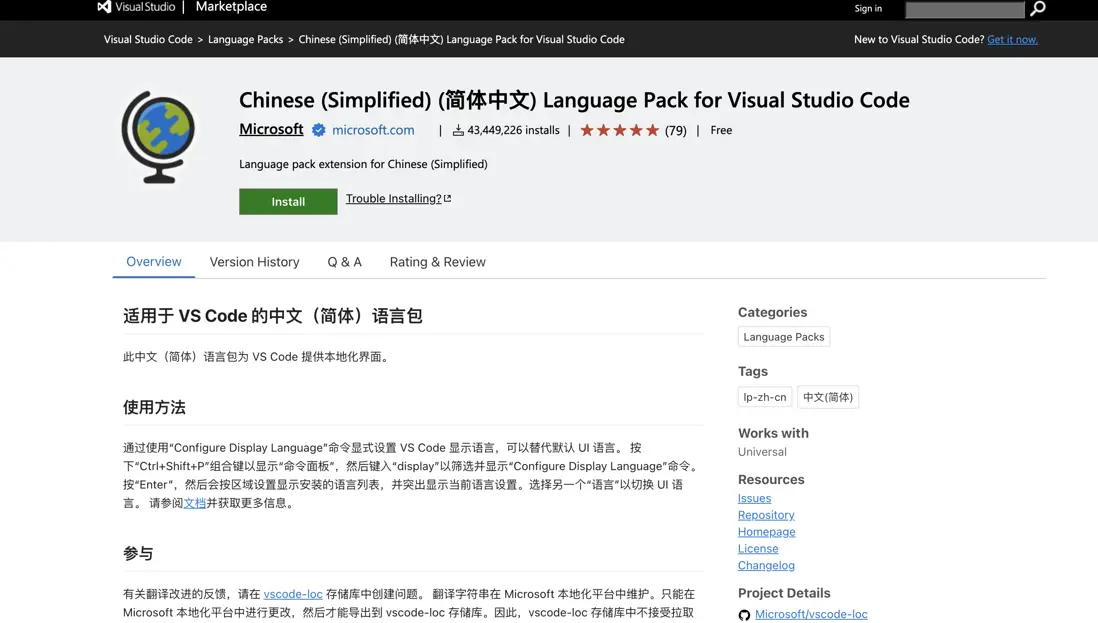Click the 文档 documentation link
This screenshot has width=1098, height=623.
(195, 503)
